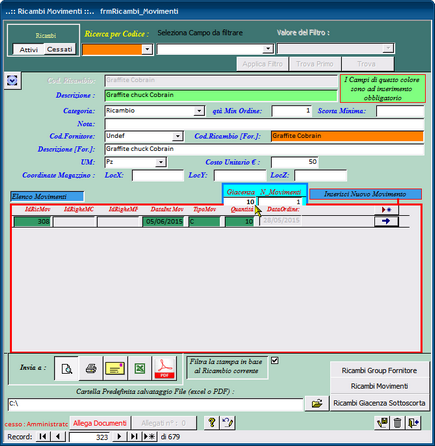Go to previous record arrow
This screenshot has height=446, width=435.
click(x=58, y=436)
